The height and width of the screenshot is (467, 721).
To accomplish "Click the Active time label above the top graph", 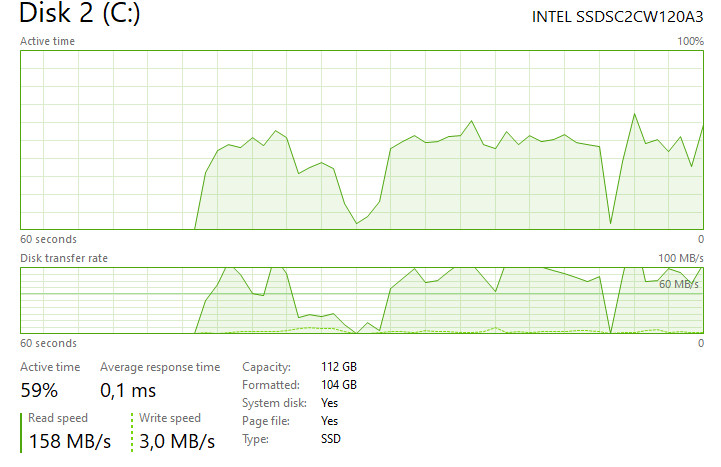I will (47, 41).
